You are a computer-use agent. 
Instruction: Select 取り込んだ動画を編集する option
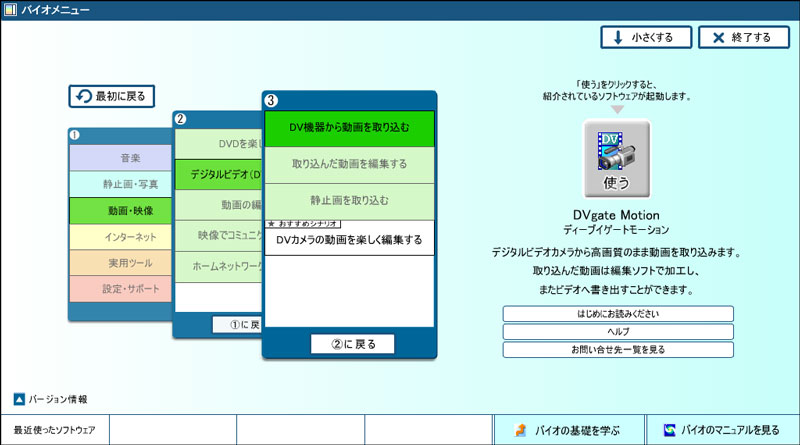pos(349,164)
